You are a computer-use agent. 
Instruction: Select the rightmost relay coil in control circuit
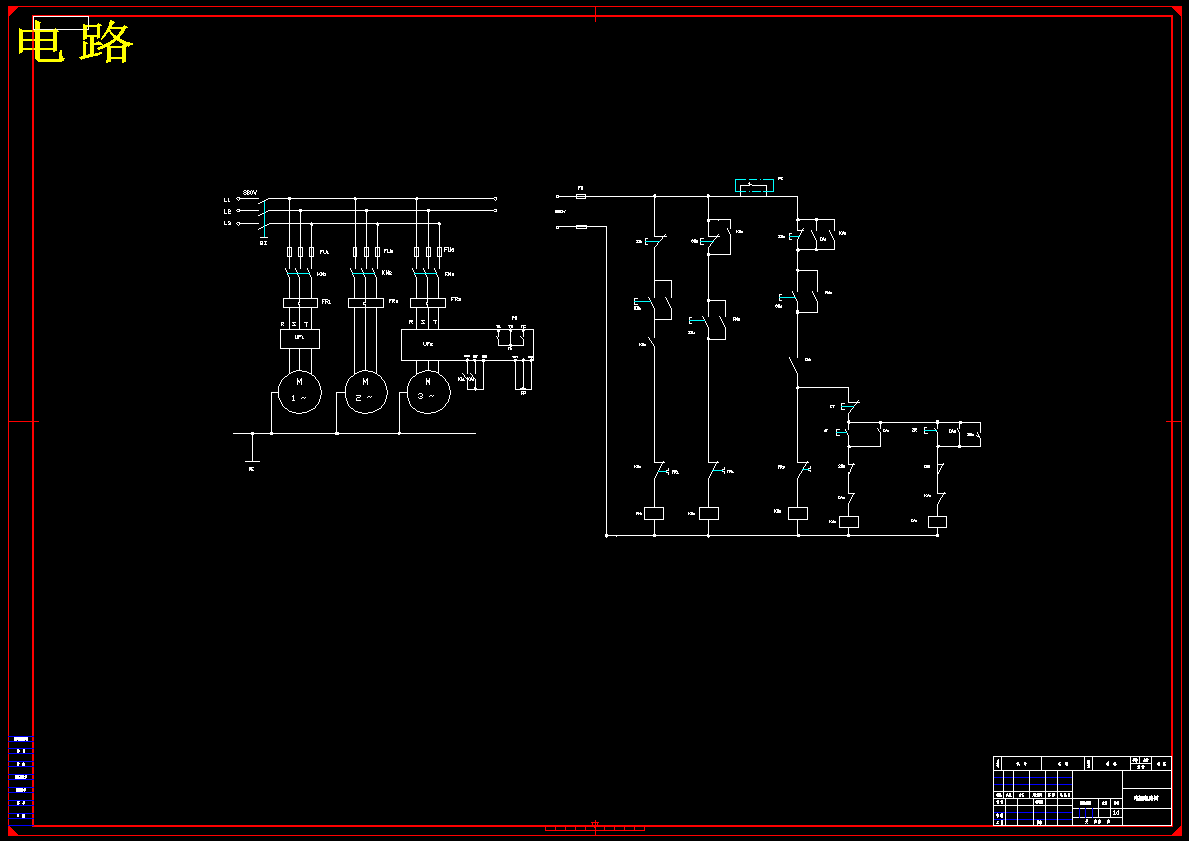(x=937, y=522)
